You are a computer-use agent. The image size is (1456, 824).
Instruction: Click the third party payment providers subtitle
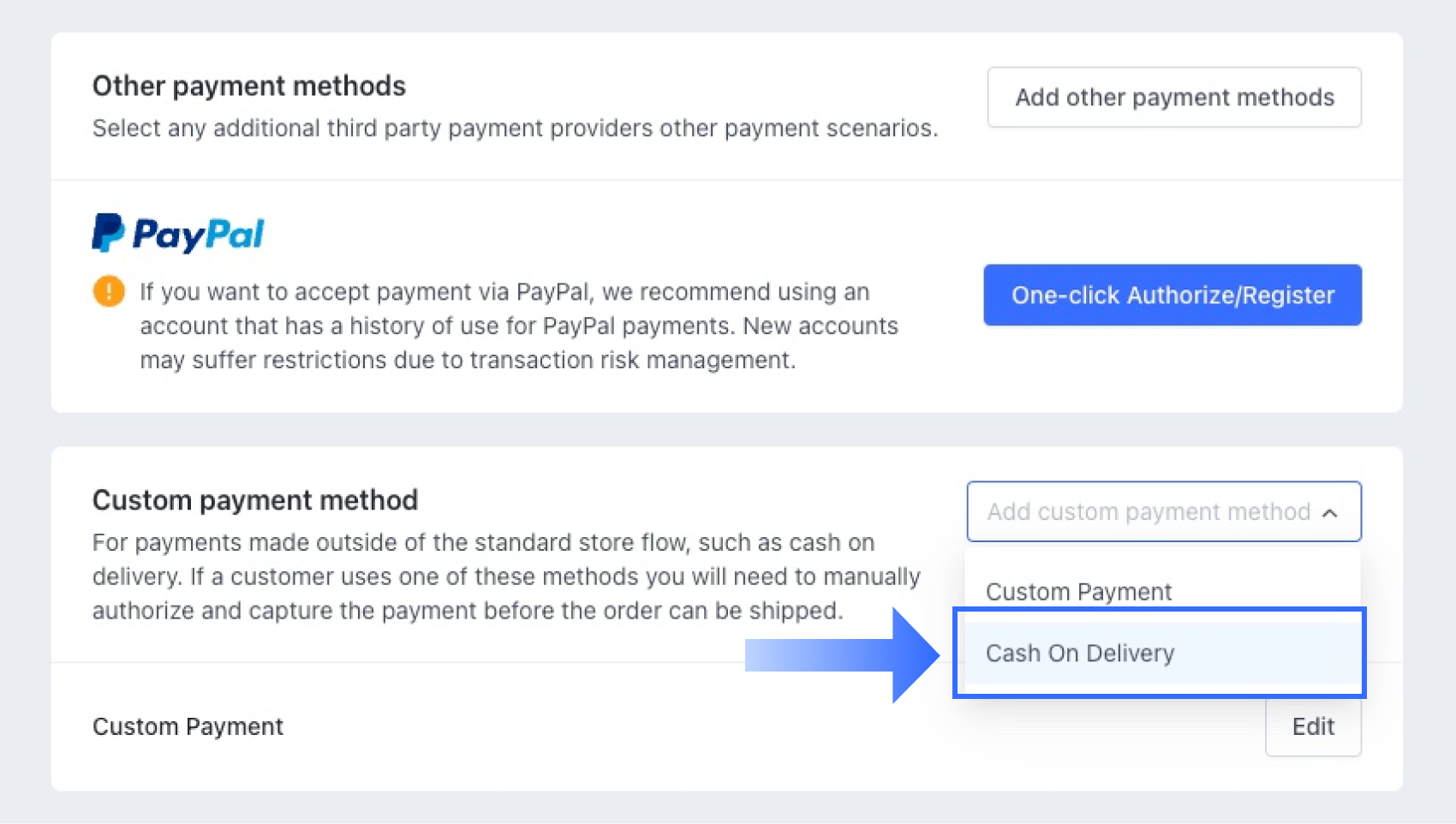[515, 128]
